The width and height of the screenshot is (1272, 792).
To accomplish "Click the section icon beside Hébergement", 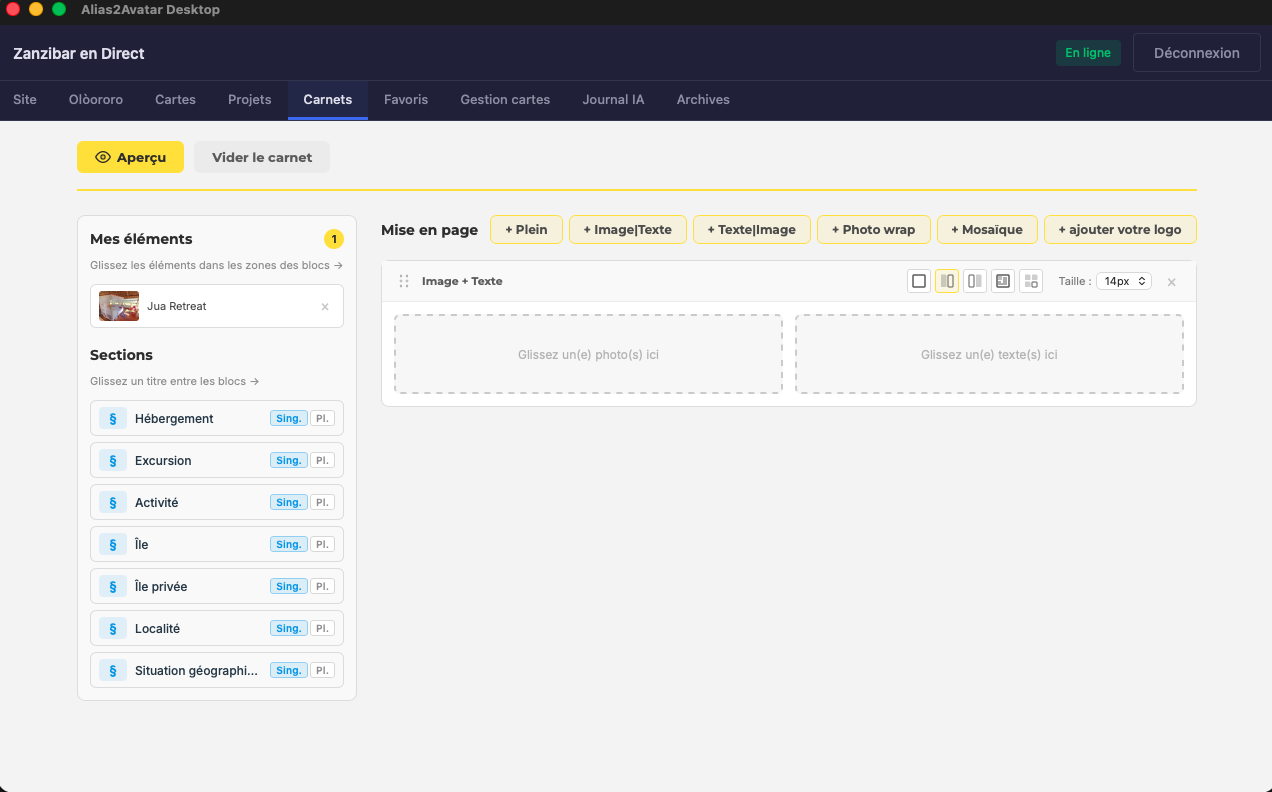I will tap(113, 418).
